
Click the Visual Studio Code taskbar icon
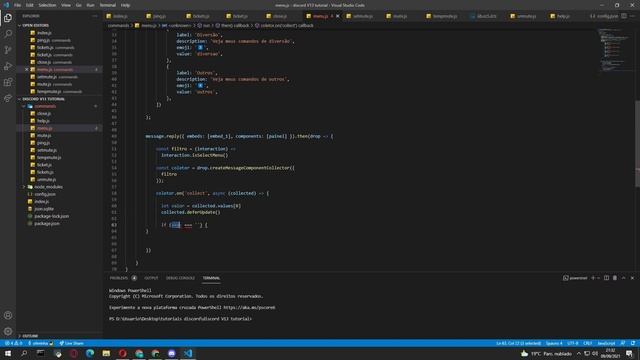pyautogui.click(x=188, y=353)
